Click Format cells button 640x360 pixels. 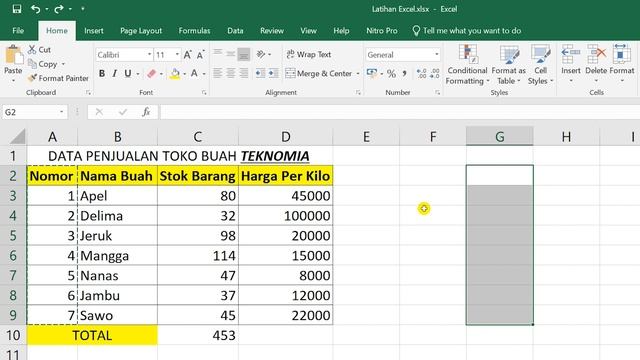622,63
